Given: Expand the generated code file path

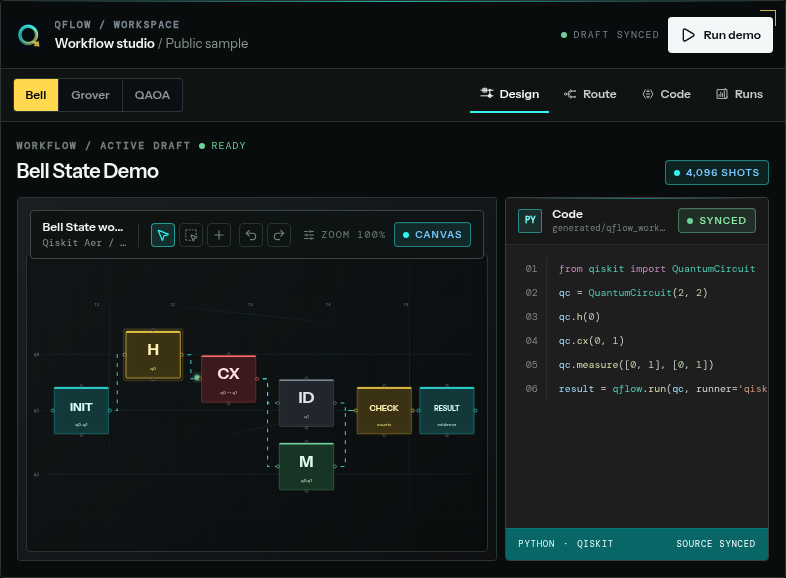Looking at the screenshot, I should point(609,228).
